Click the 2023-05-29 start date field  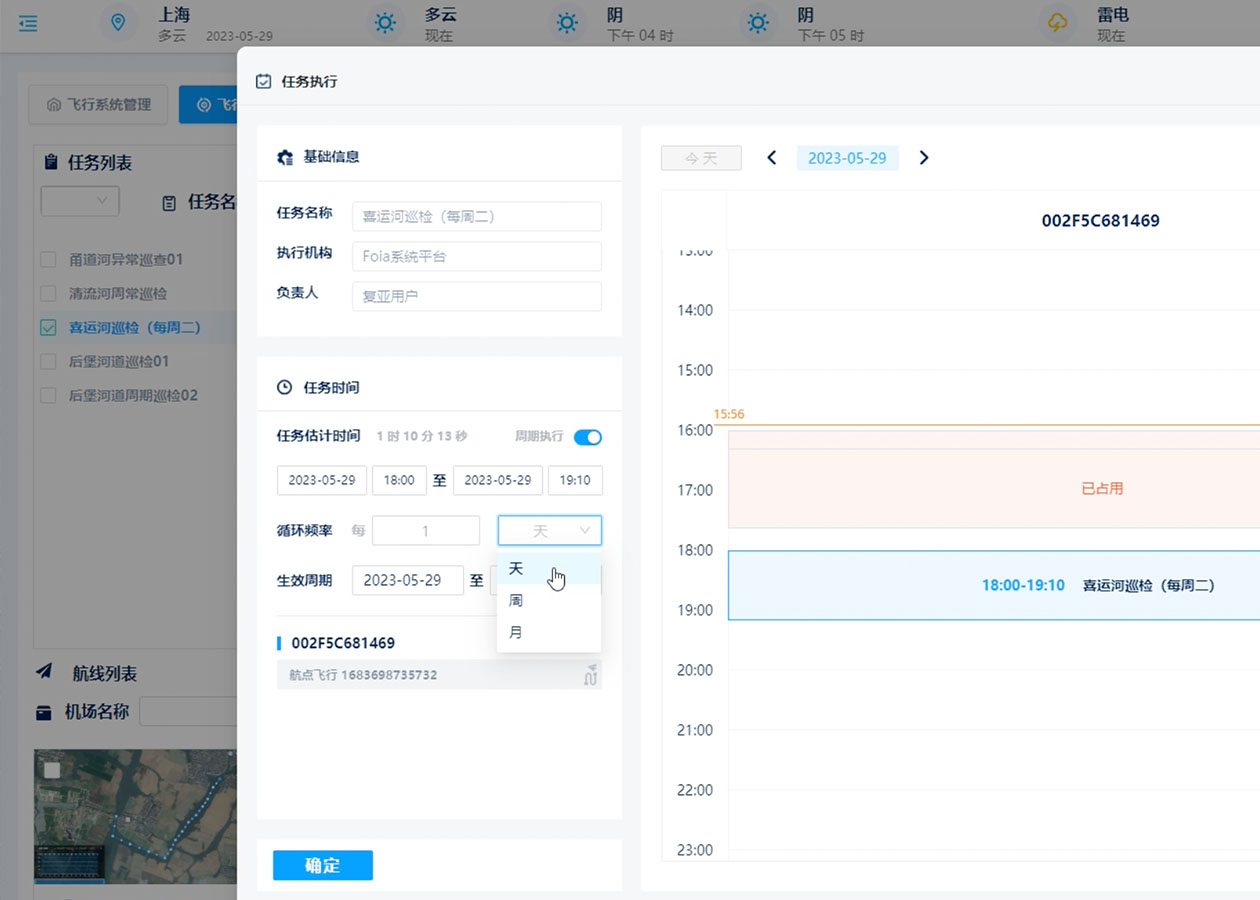(322, 480)
